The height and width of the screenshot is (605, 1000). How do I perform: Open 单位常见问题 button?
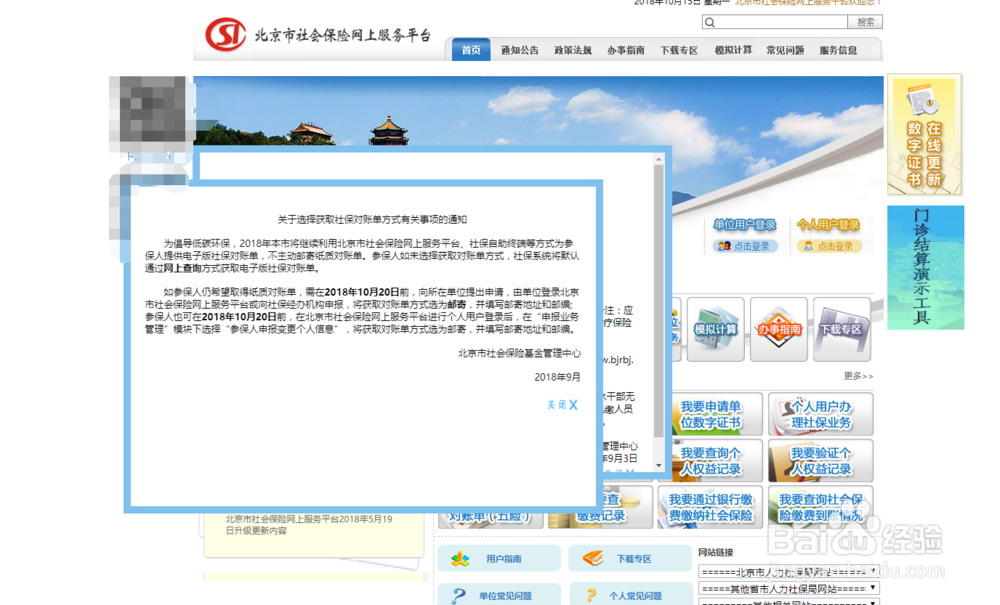tap(499, 595)
